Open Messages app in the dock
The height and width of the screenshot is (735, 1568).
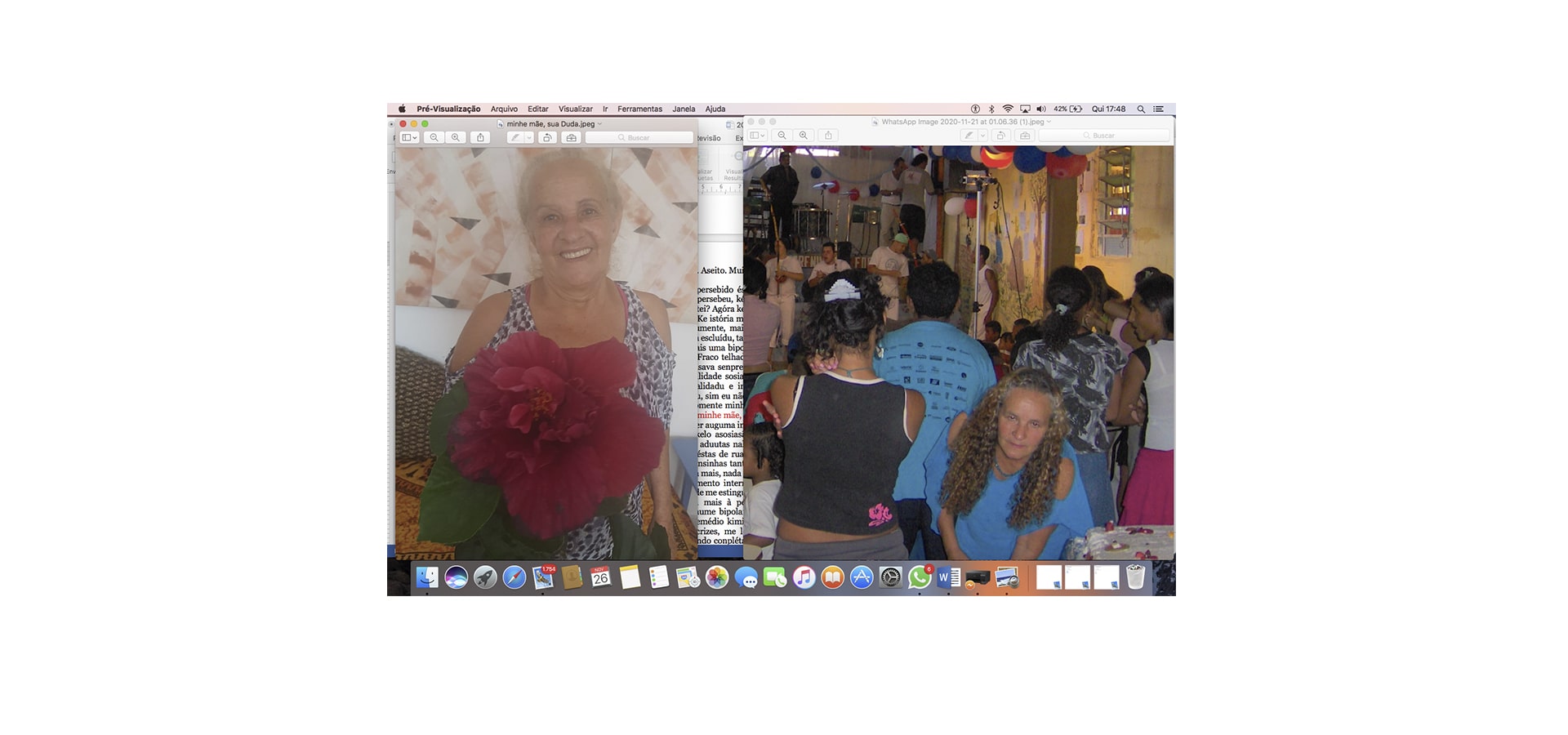point(746,577)
